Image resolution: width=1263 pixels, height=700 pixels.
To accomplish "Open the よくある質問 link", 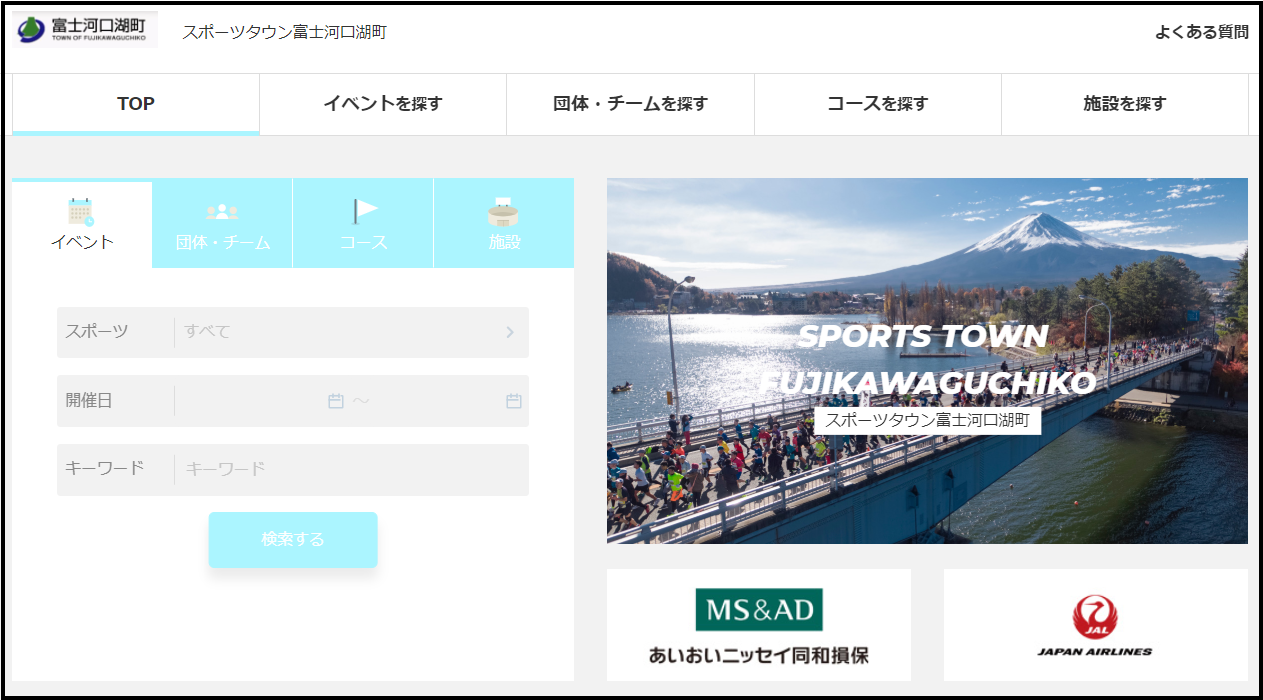I will (x=1201, y=32).
